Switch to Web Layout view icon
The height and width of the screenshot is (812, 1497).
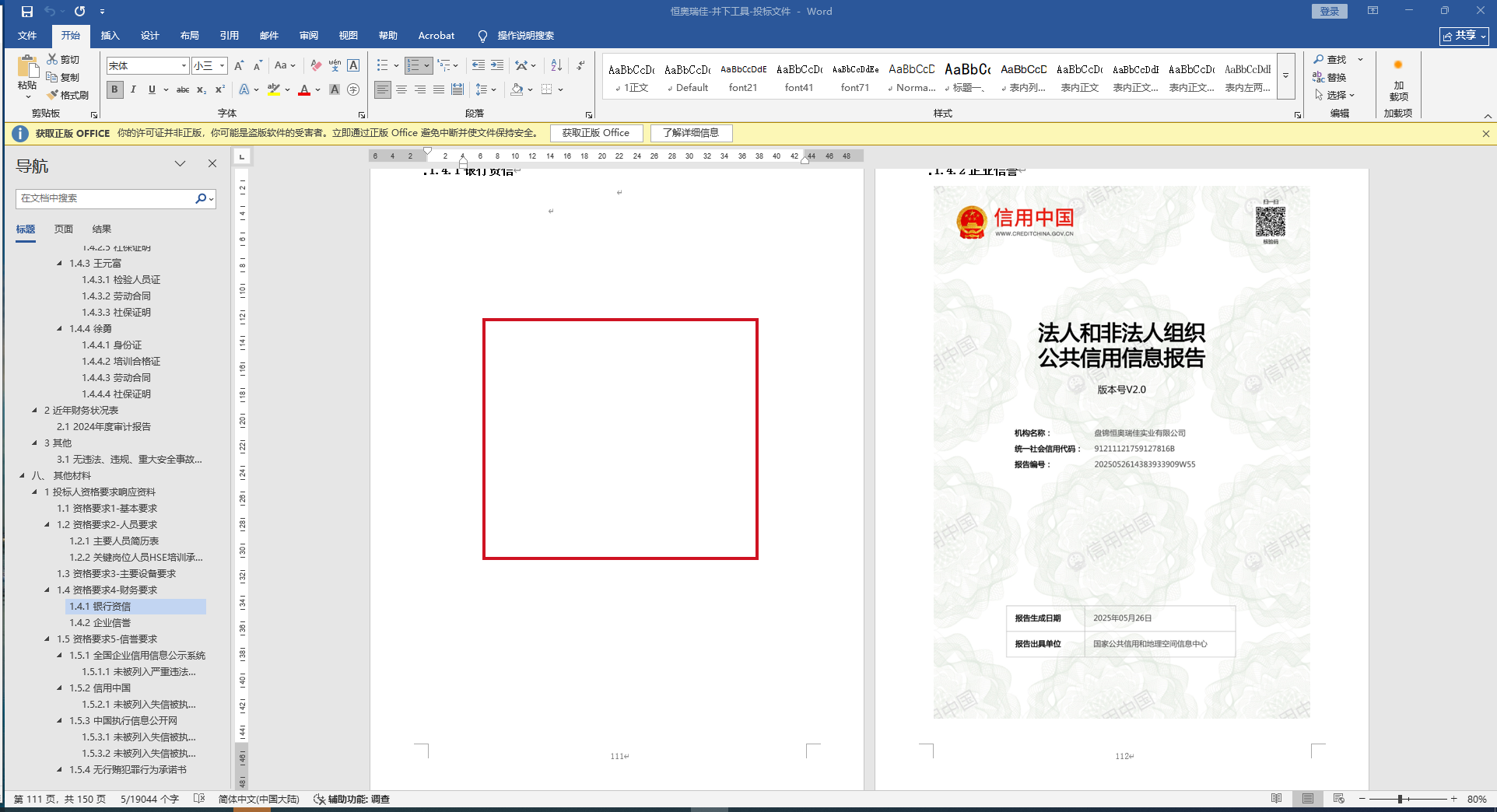(1338, 799)
